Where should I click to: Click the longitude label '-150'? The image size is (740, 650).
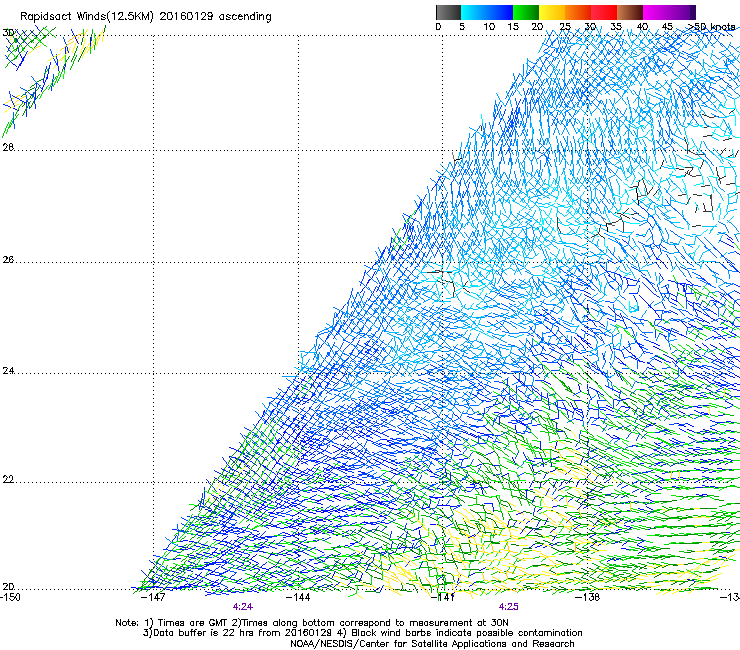coord(10,597)
